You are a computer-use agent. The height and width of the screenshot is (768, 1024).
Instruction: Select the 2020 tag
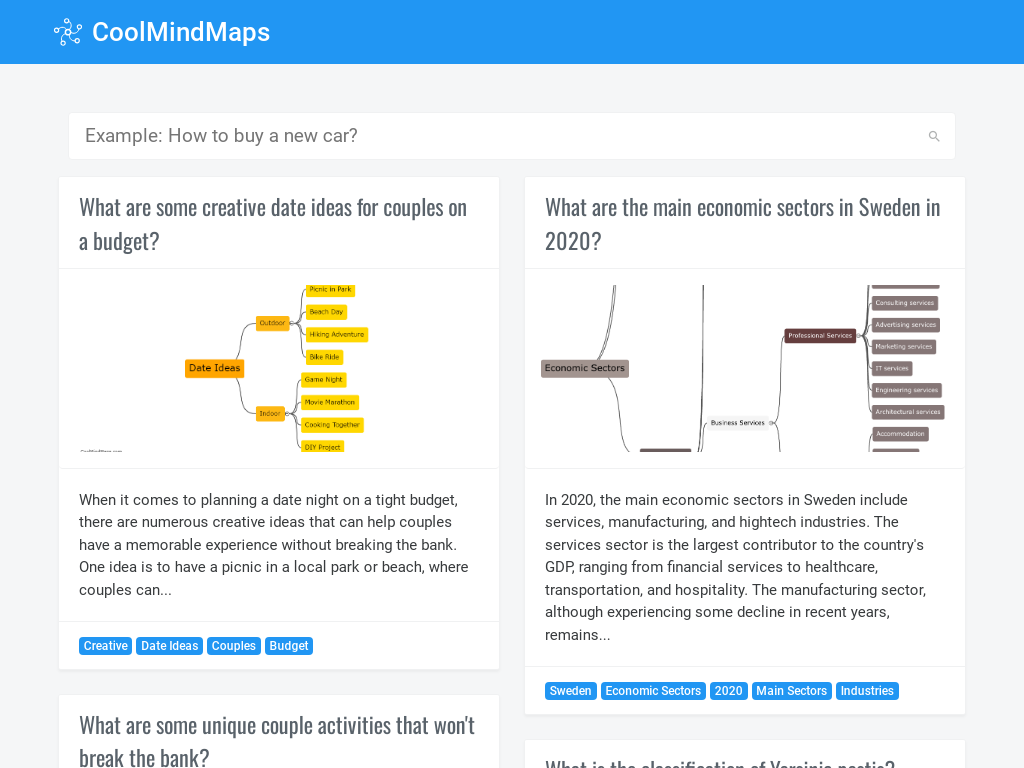tap(729, 691)
